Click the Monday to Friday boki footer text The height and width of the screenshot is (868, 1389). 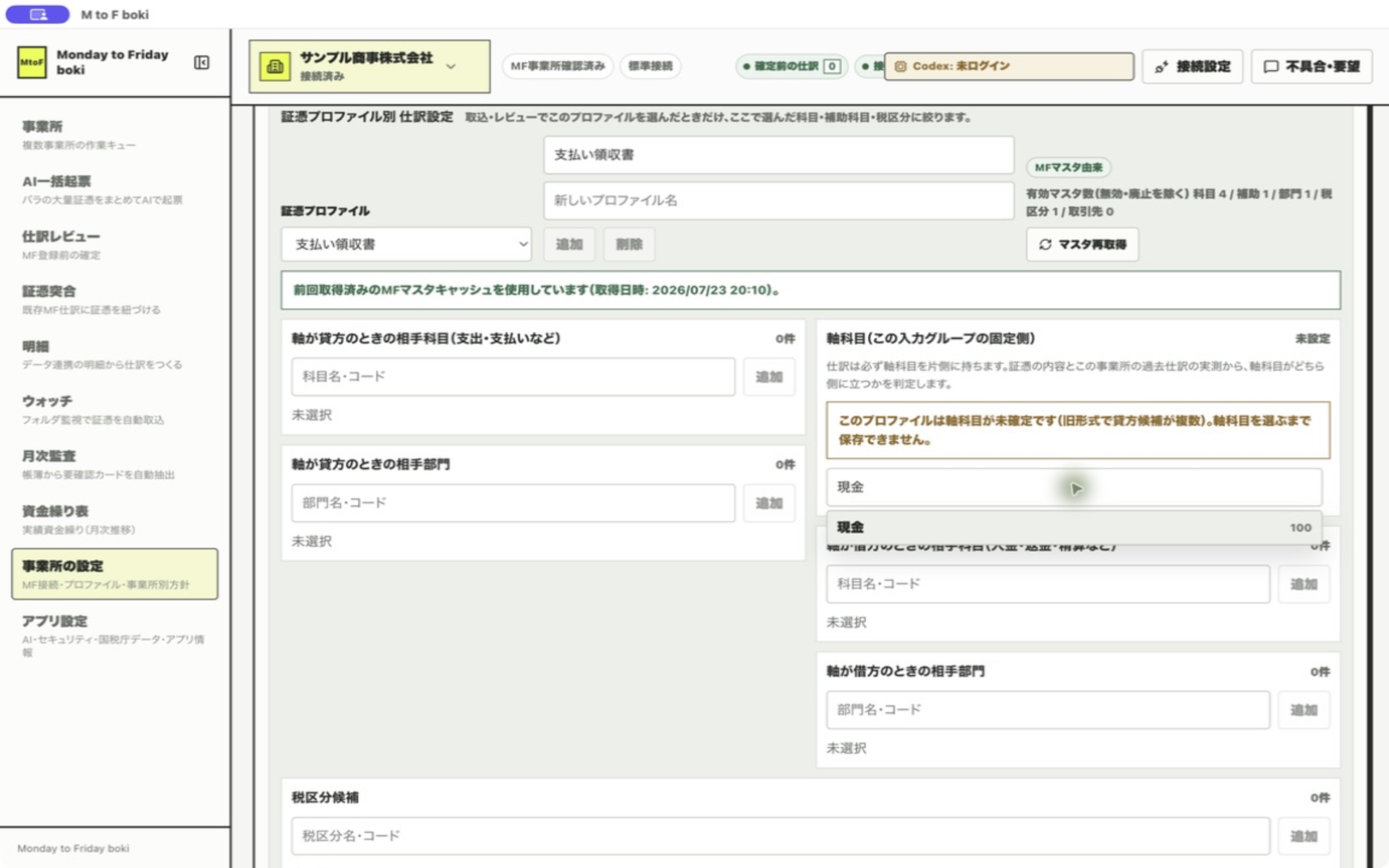tap(73, 848)
